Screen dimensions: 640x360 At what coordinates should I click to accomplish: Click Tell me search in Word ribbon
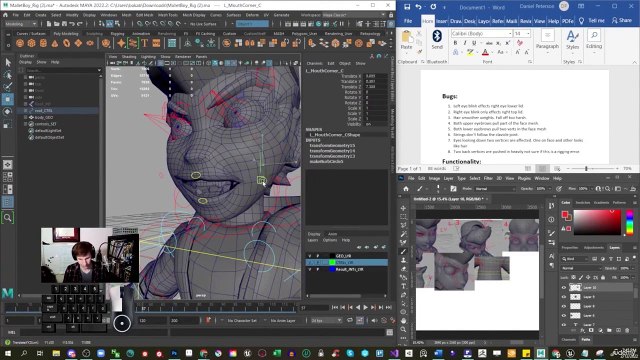592,20
